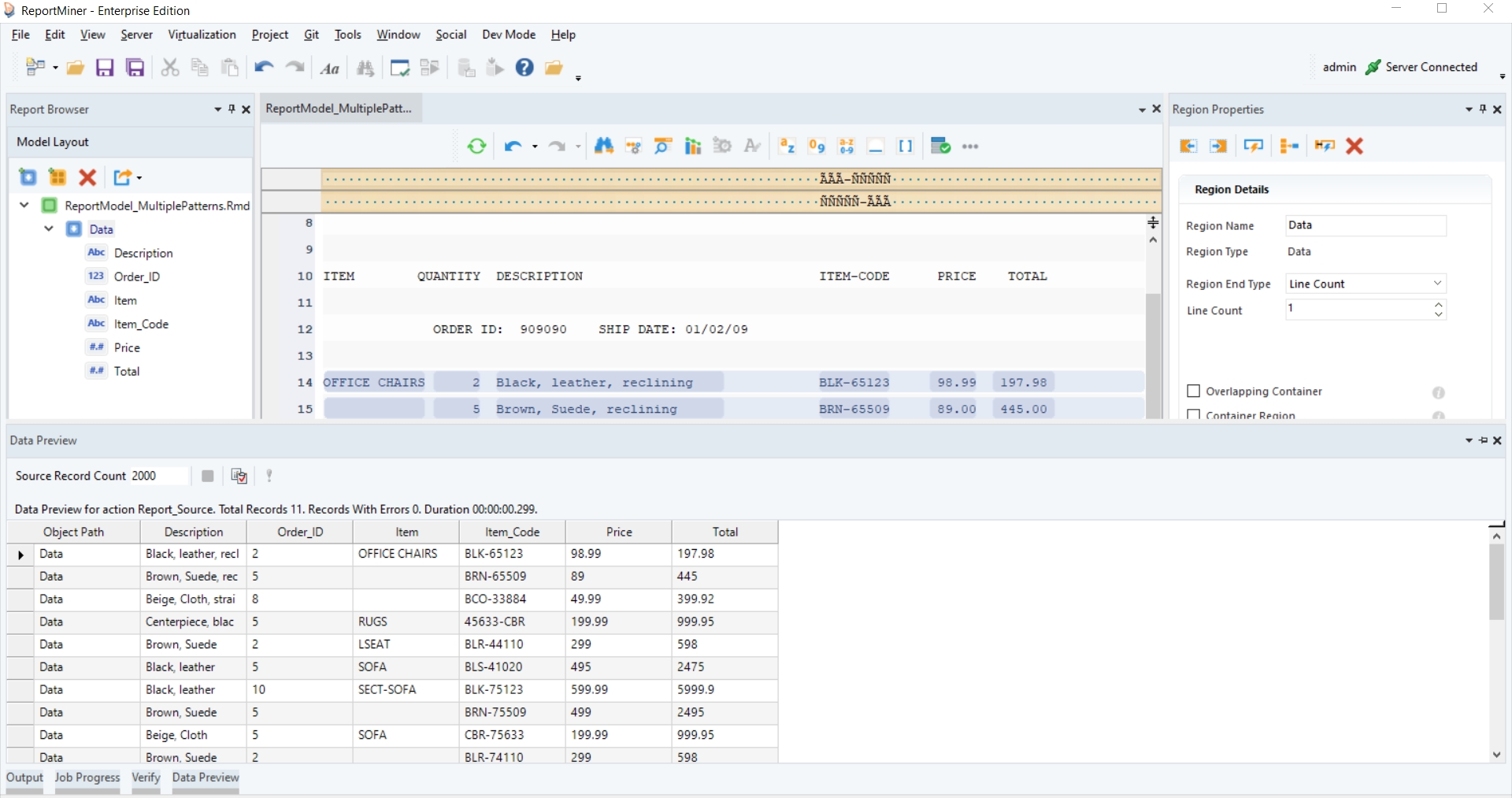Click the Cut scissors icon

pyautogui.click(x=169, y=68)
